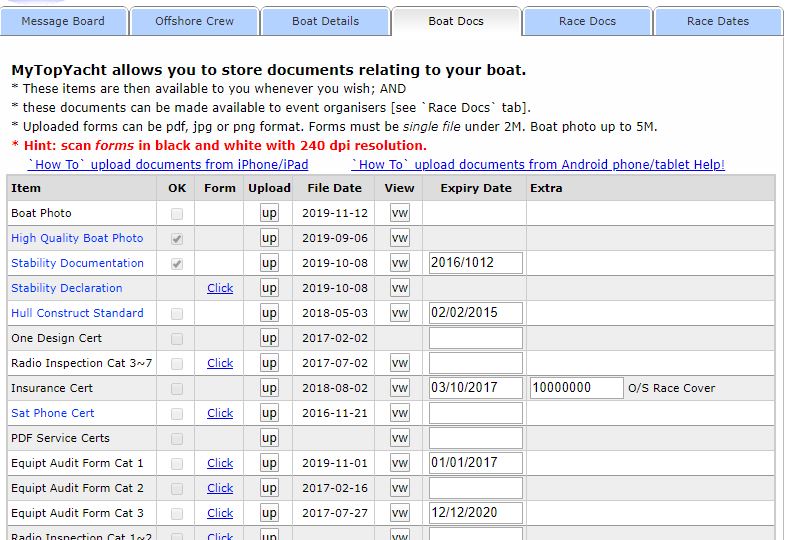Upload the PDF Service Certs file

click(x=269, y=438)
